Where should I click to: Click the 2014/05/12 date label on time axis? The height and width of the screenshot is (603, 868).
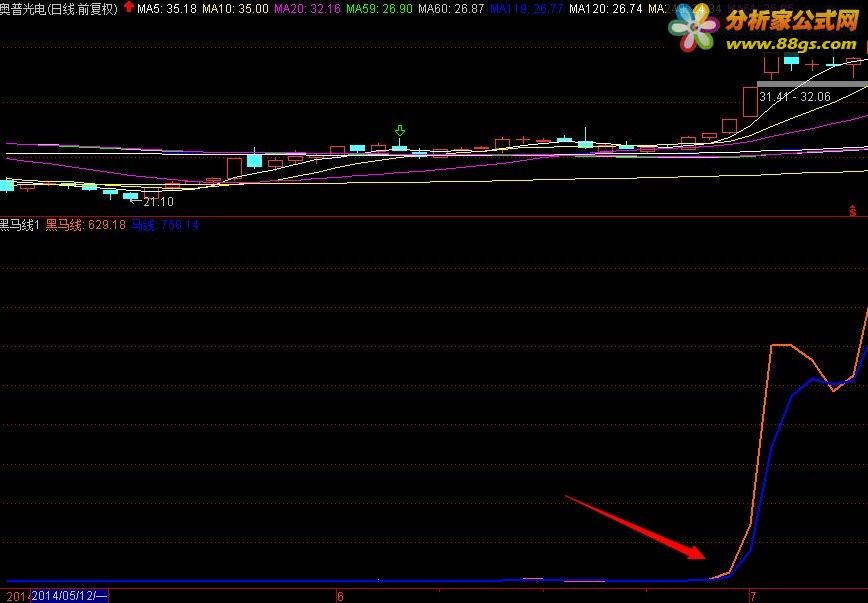pyautogui.click(x=69, y=596)
